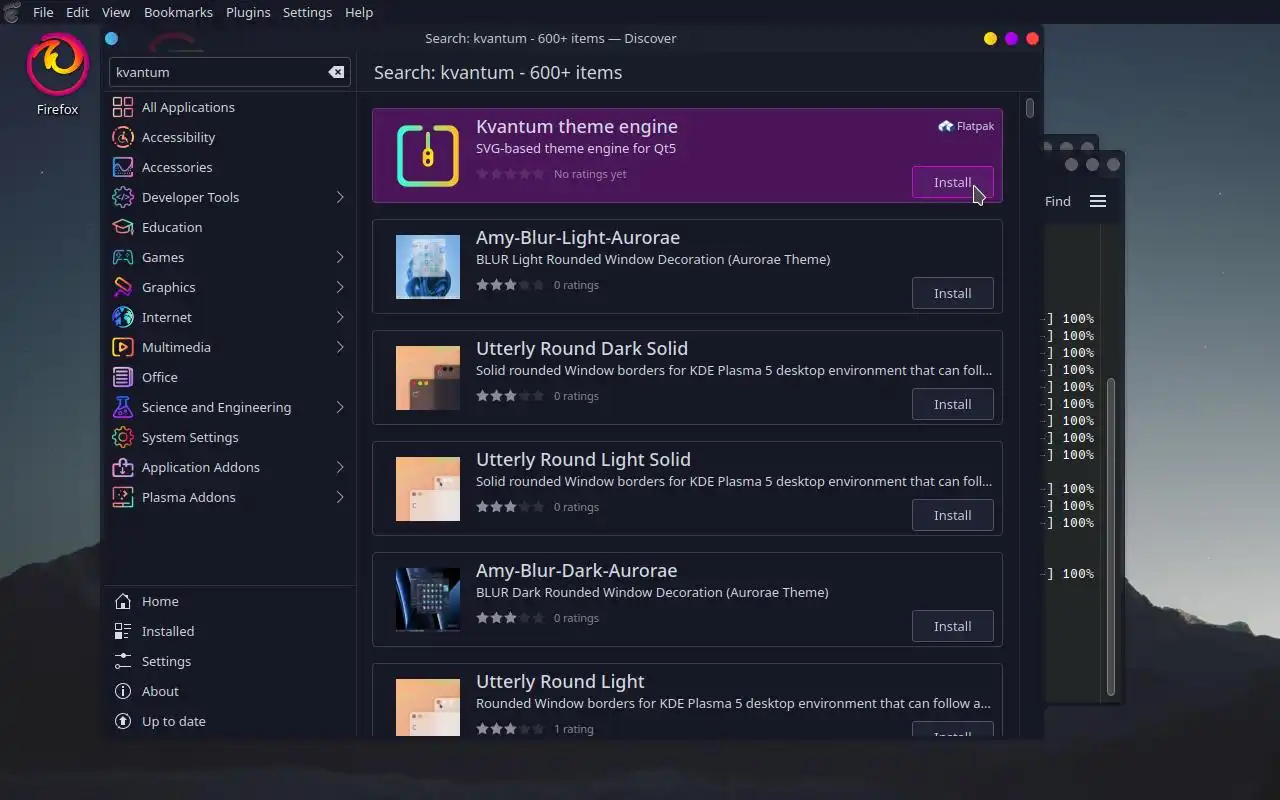1280x800 pixels.
Task: Click the Kvantum theme engine app icon
Action: click(x=428, y=155)
